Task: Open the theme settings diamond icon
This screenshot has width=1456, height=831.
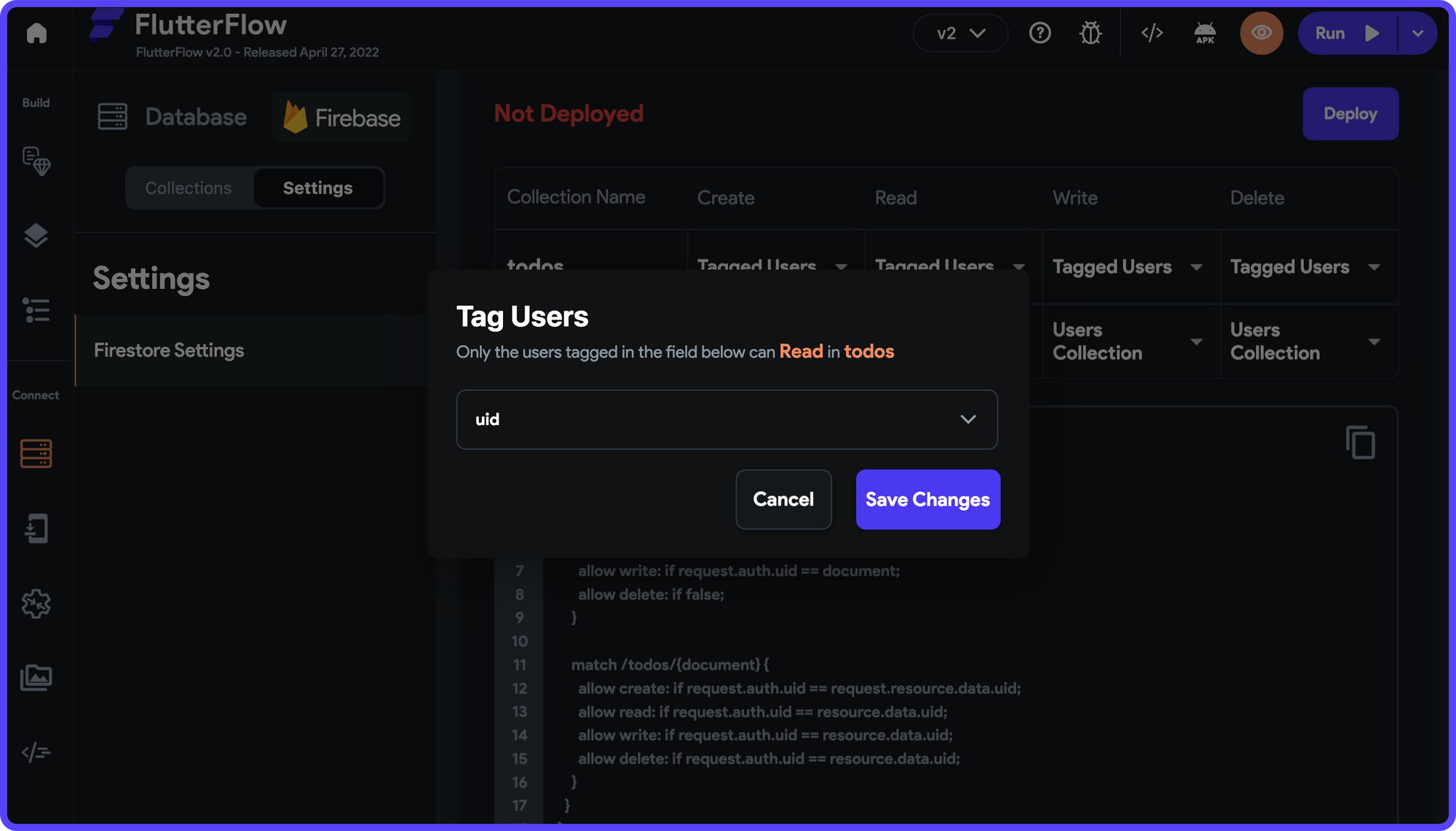Action: pyautogui.click(x=36, y=162)
